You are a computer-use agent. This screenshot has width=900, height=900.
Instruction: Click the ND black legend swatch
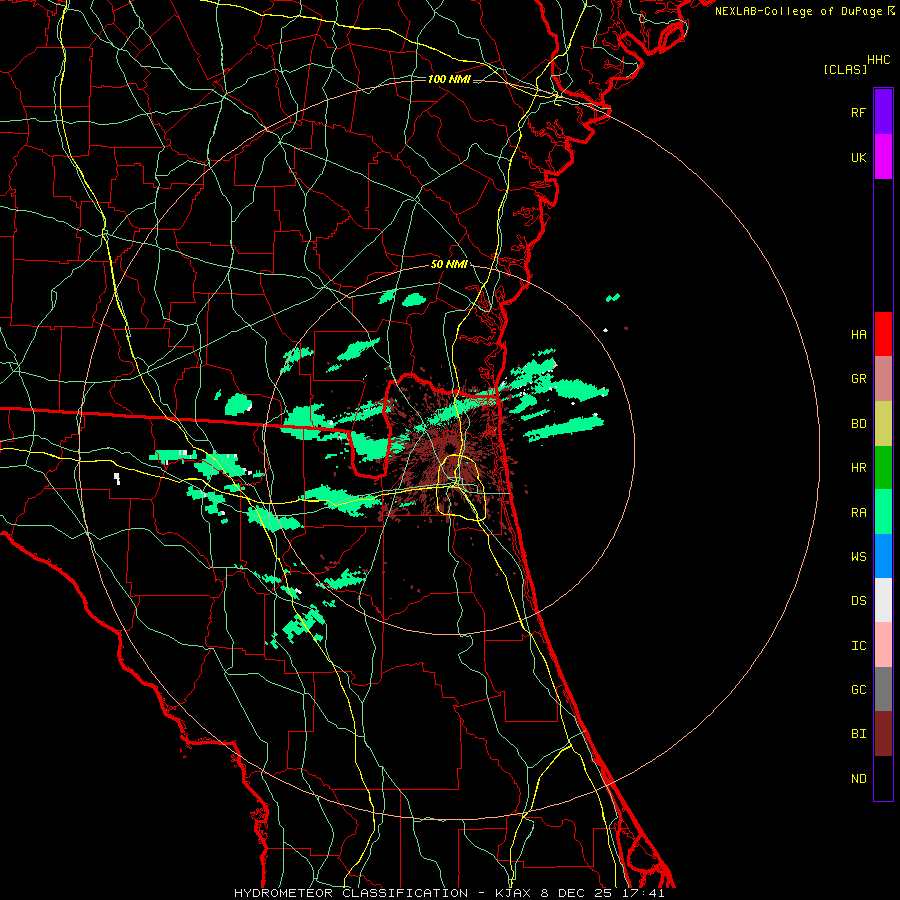pyautogui.click(x=883, y=778)
